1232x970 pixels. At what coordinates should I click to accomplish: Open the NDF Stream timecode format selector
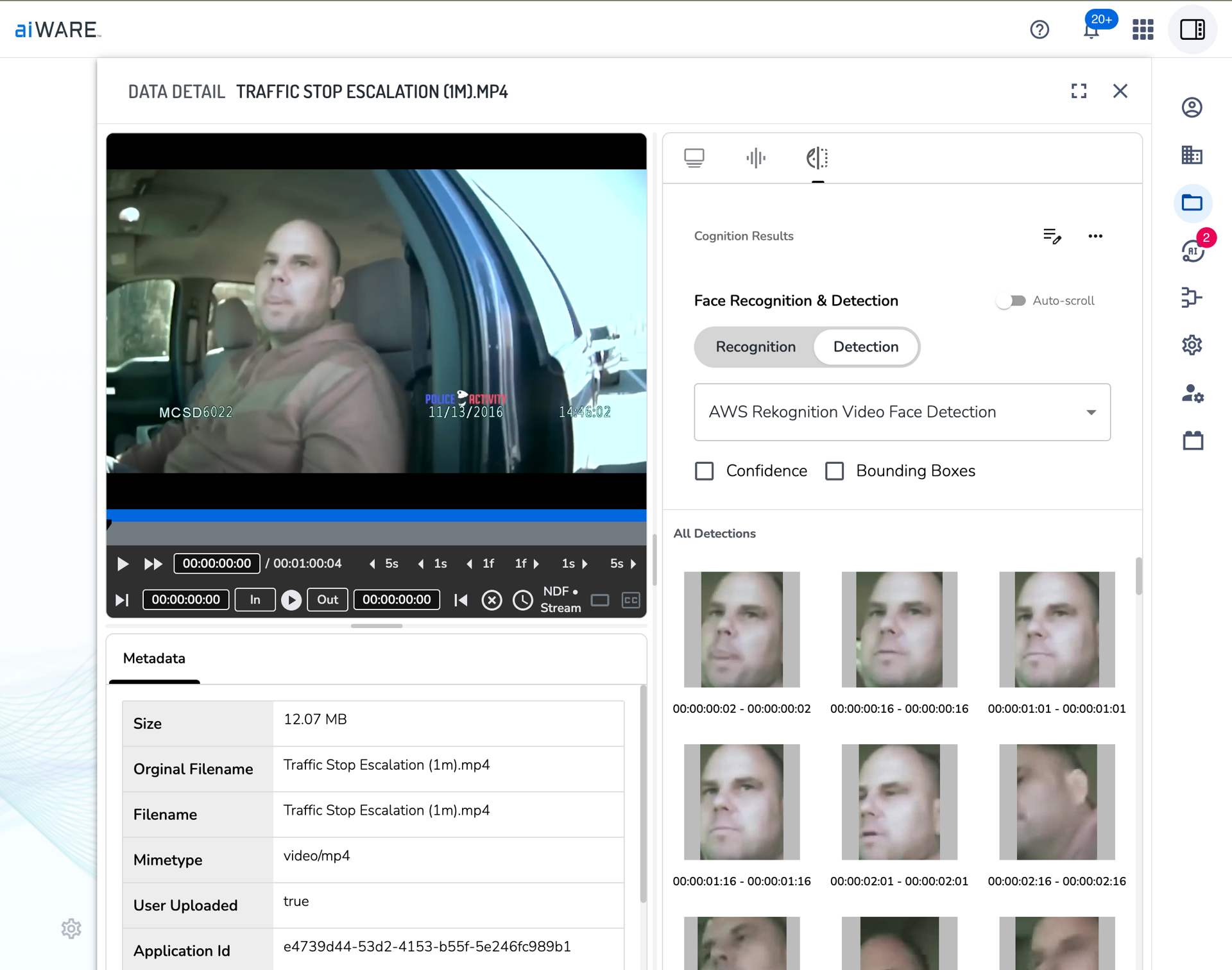(x=560, y=599)
